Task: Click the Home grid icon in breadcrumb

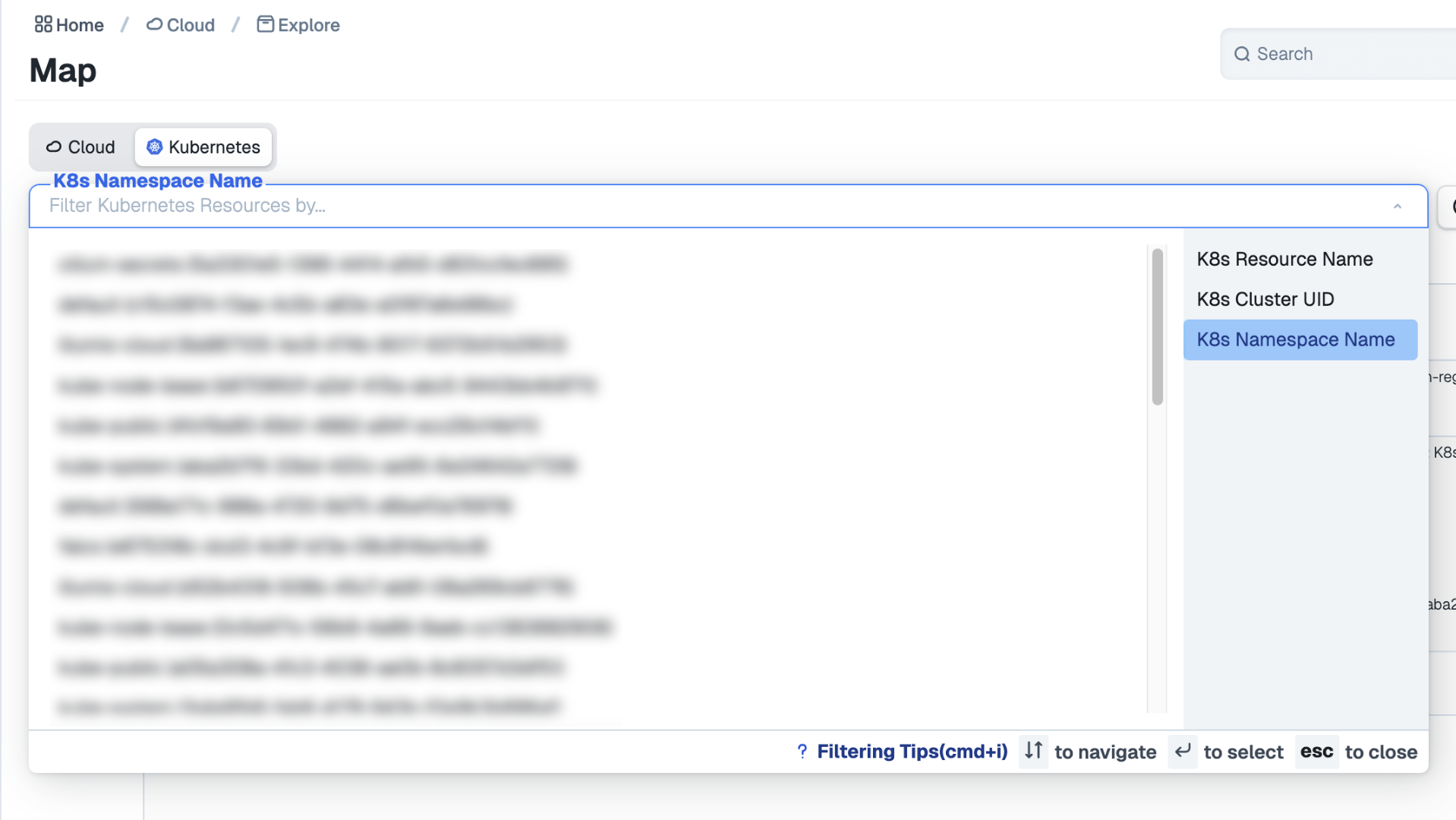Action: coord(43,24)
